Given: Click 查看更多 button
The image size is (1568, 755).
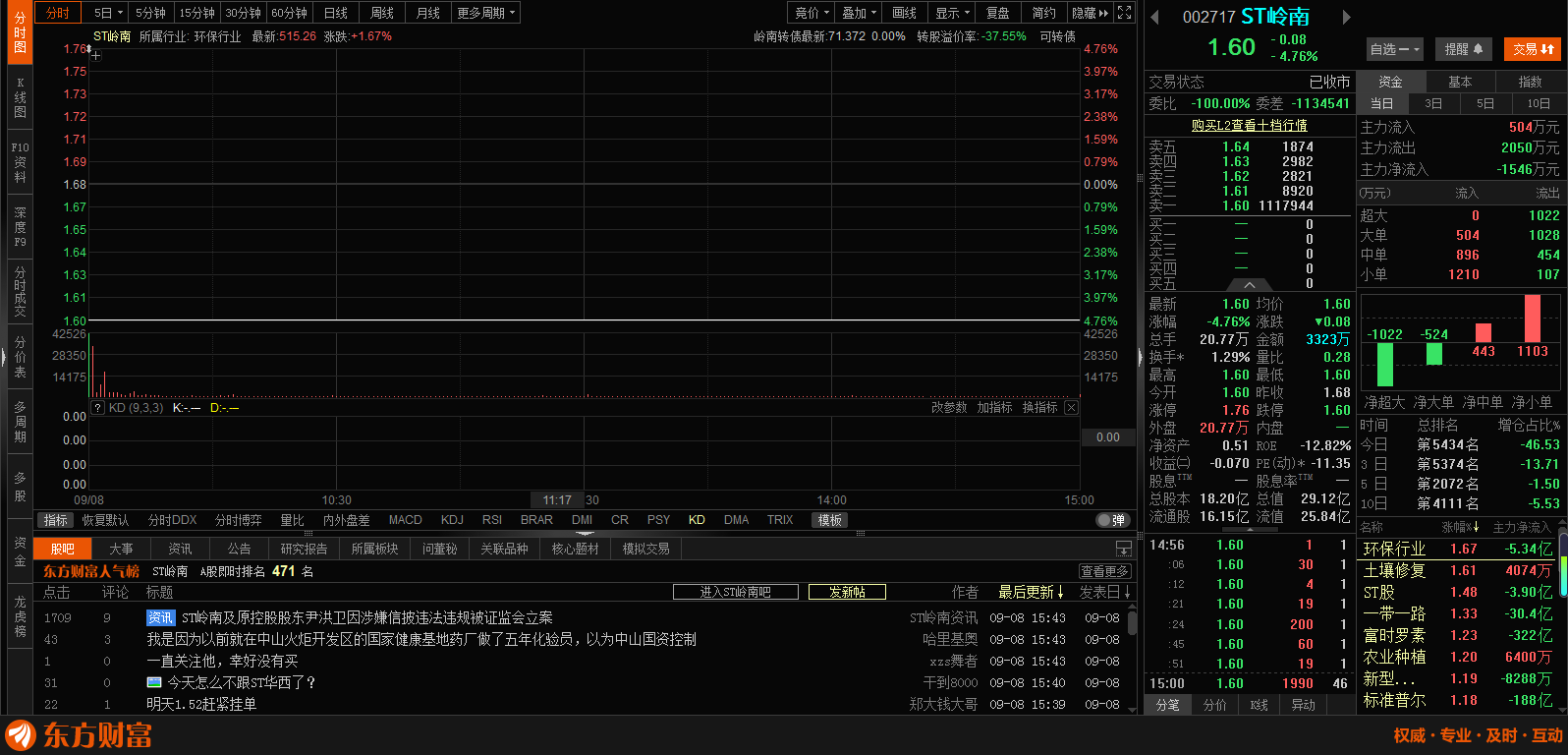Looking at the screenshot, I should 1104,571.
